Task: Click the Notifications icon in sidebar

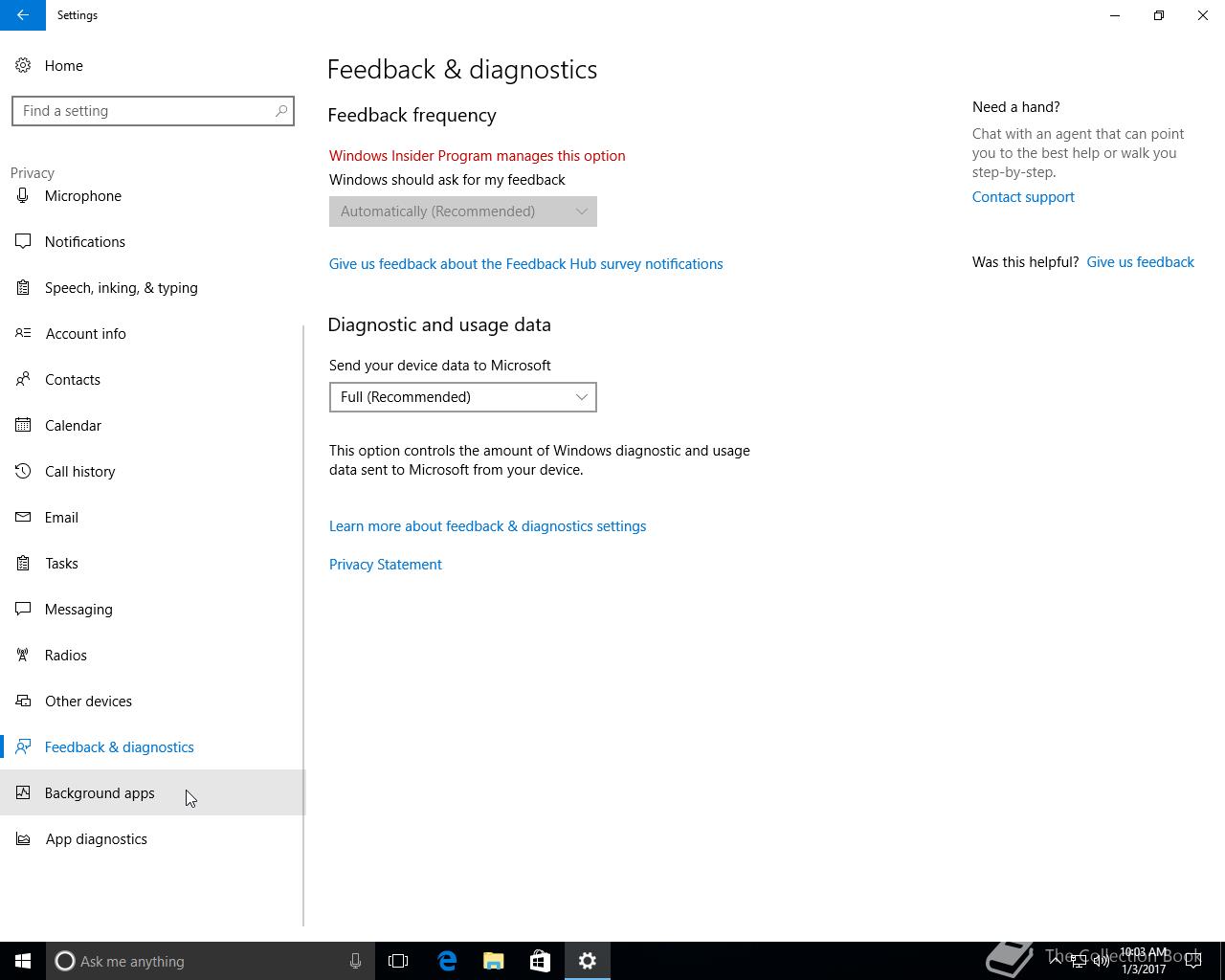Action: (23, 242)
